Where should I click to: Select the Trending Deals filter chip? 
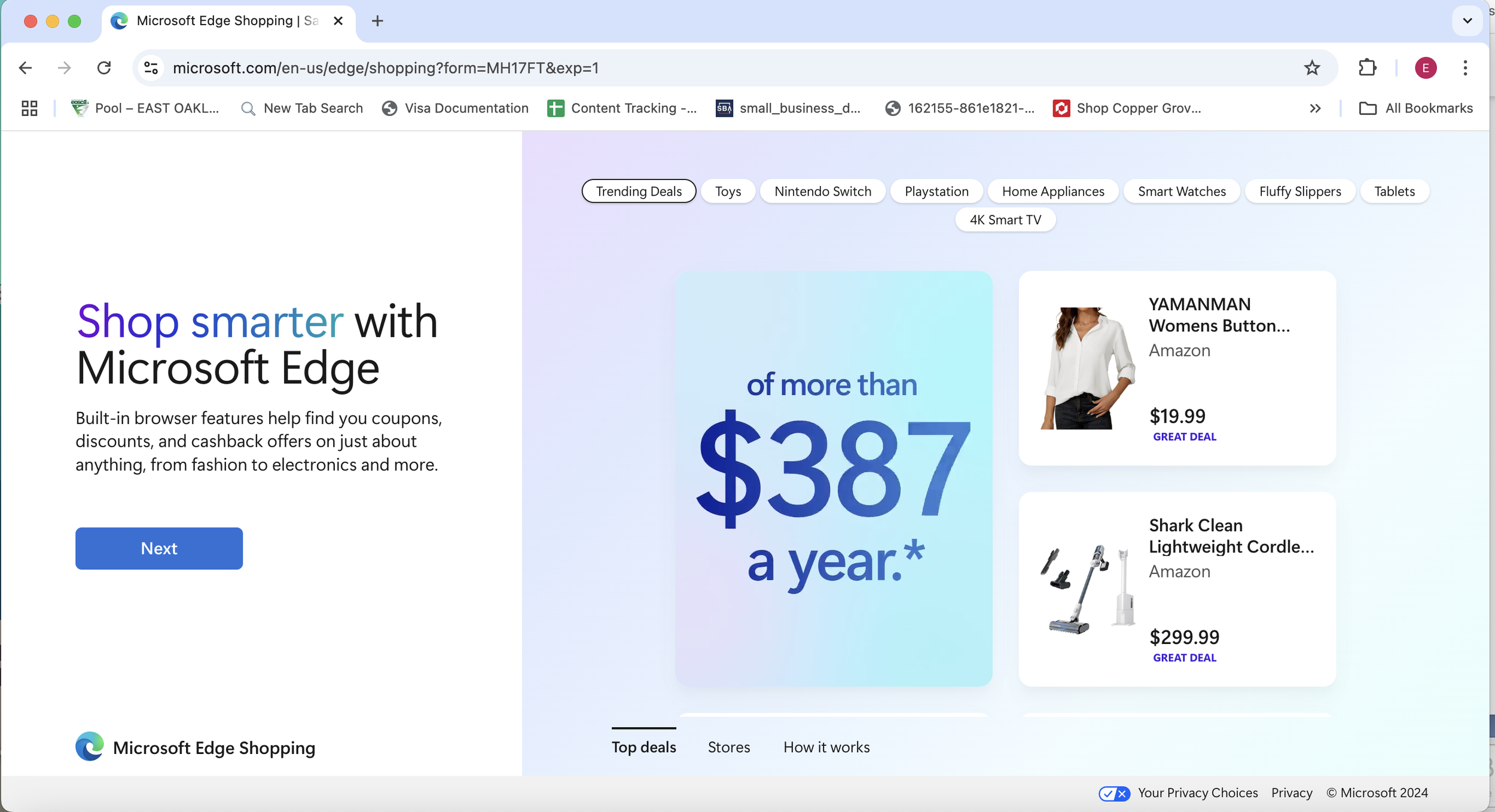[x=638, y=191]
